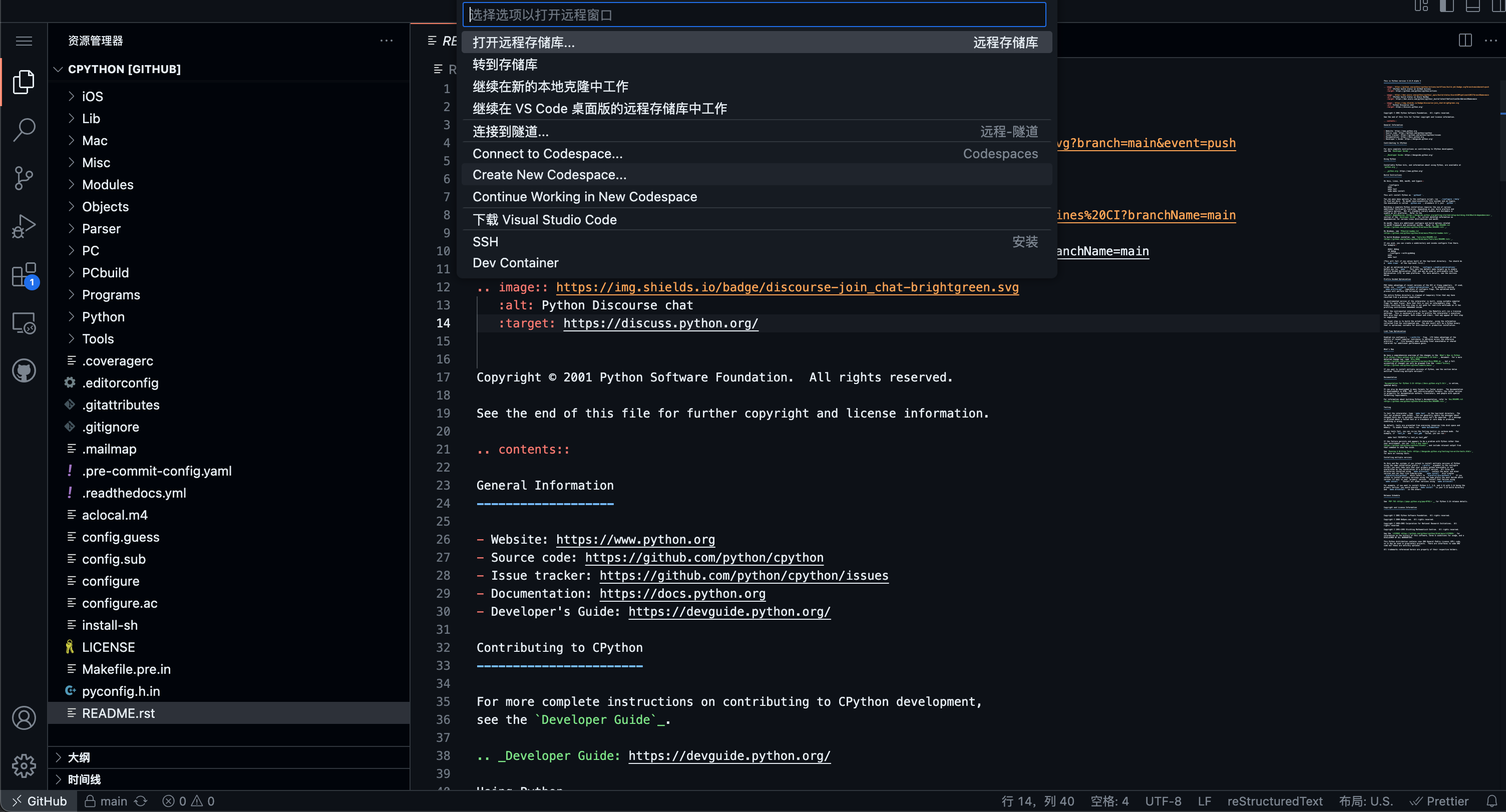Select Create New Codespace... option
The image size is (1506, 812).
click(x=549, y=175)
